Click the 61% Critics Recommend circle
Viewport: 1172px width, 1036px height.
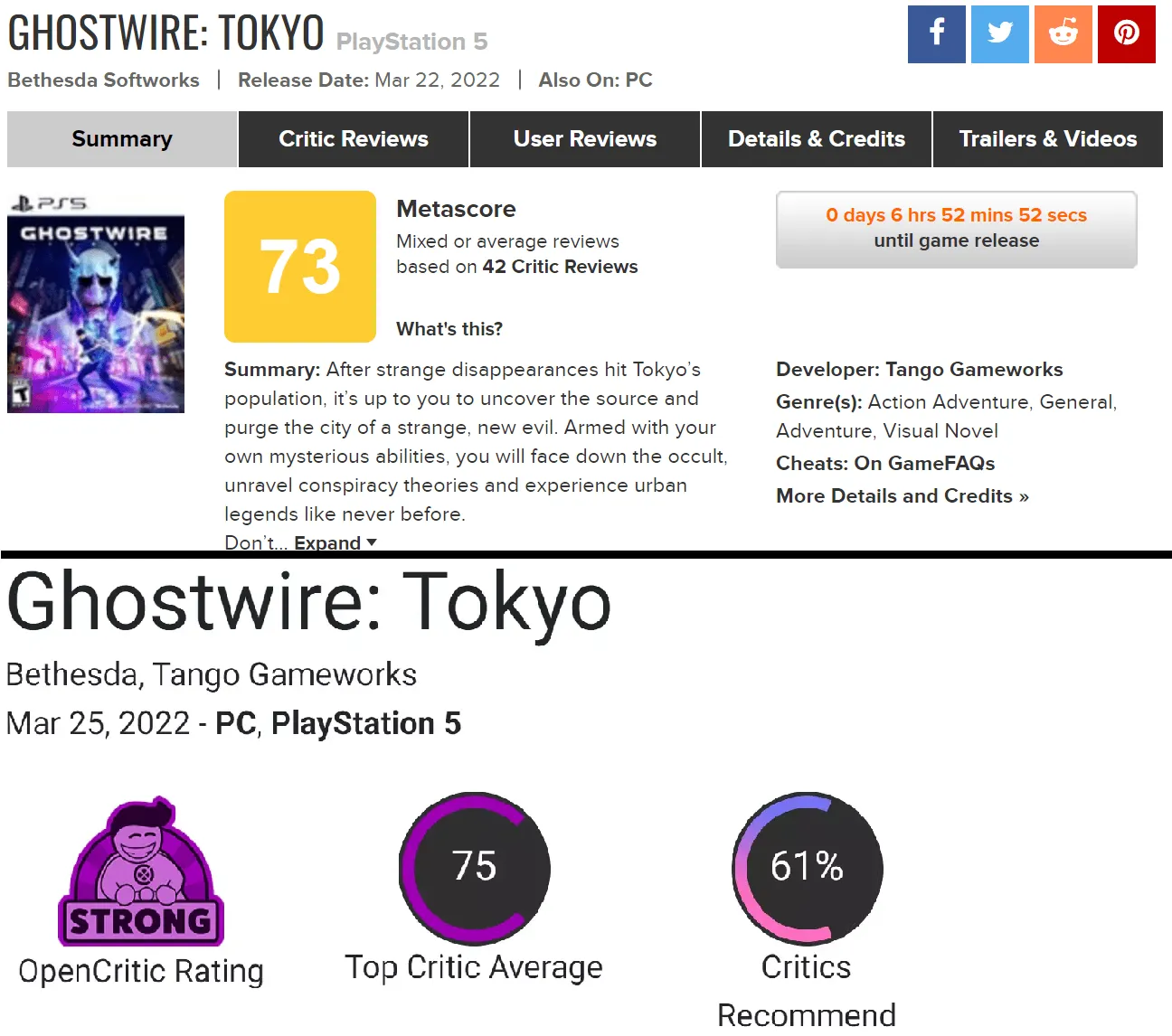808,868
